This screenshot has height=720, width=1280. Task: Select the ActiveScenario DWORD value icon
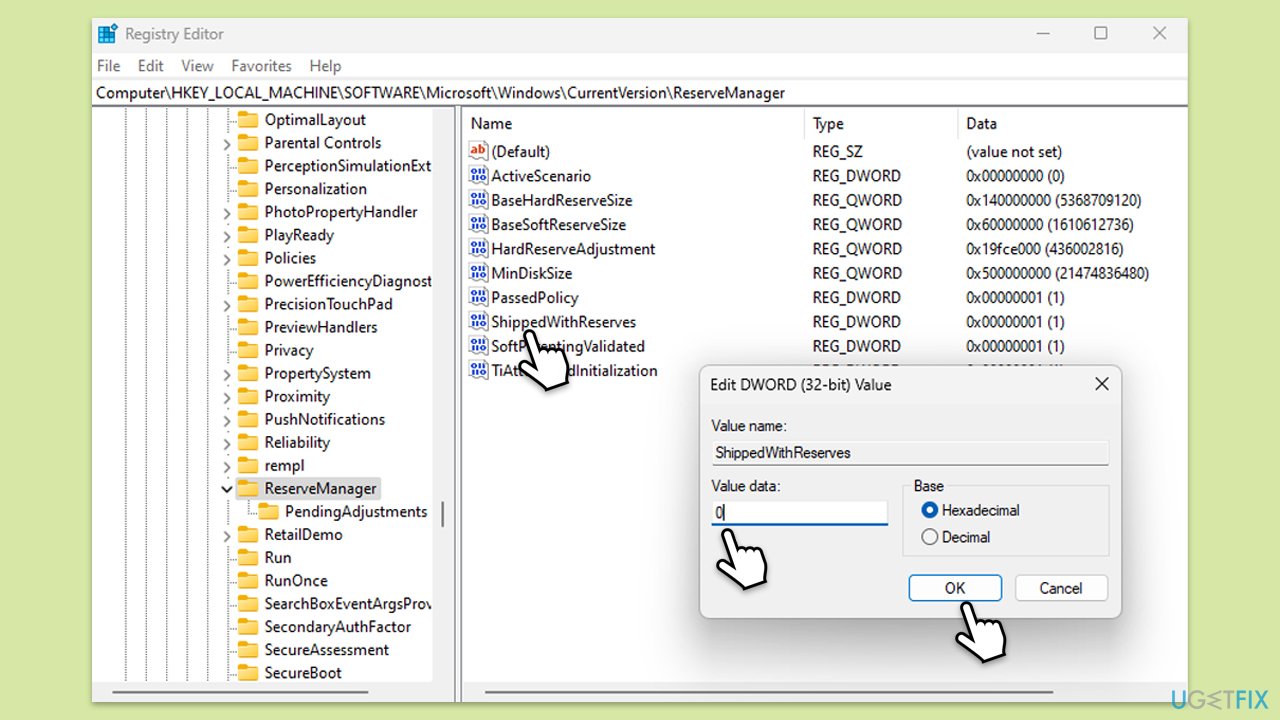479,176
